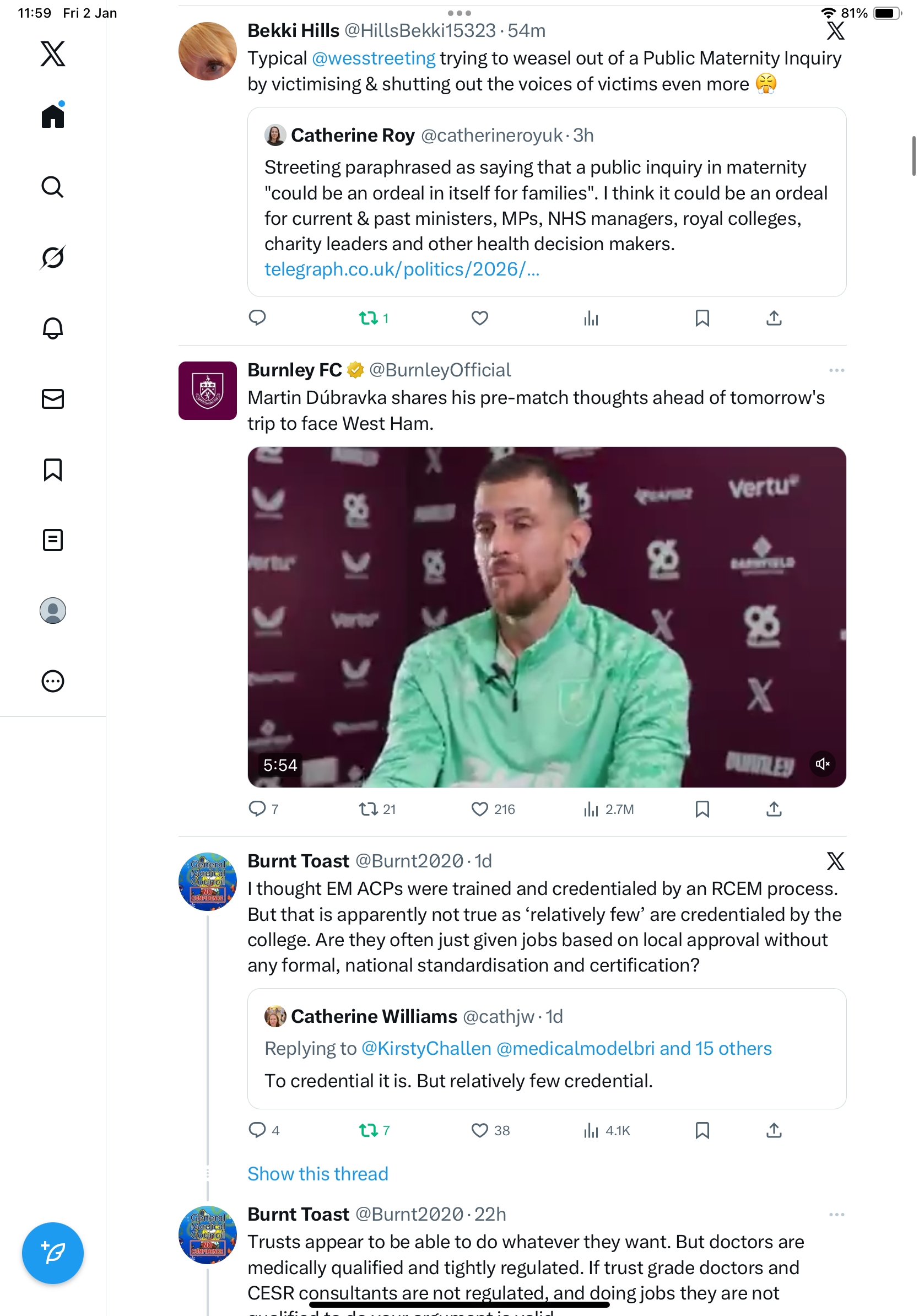Open the Search icon in sidebar
Image resolution: width=919 pixels, height=1316 pixels.
click(x=53, y=187)
